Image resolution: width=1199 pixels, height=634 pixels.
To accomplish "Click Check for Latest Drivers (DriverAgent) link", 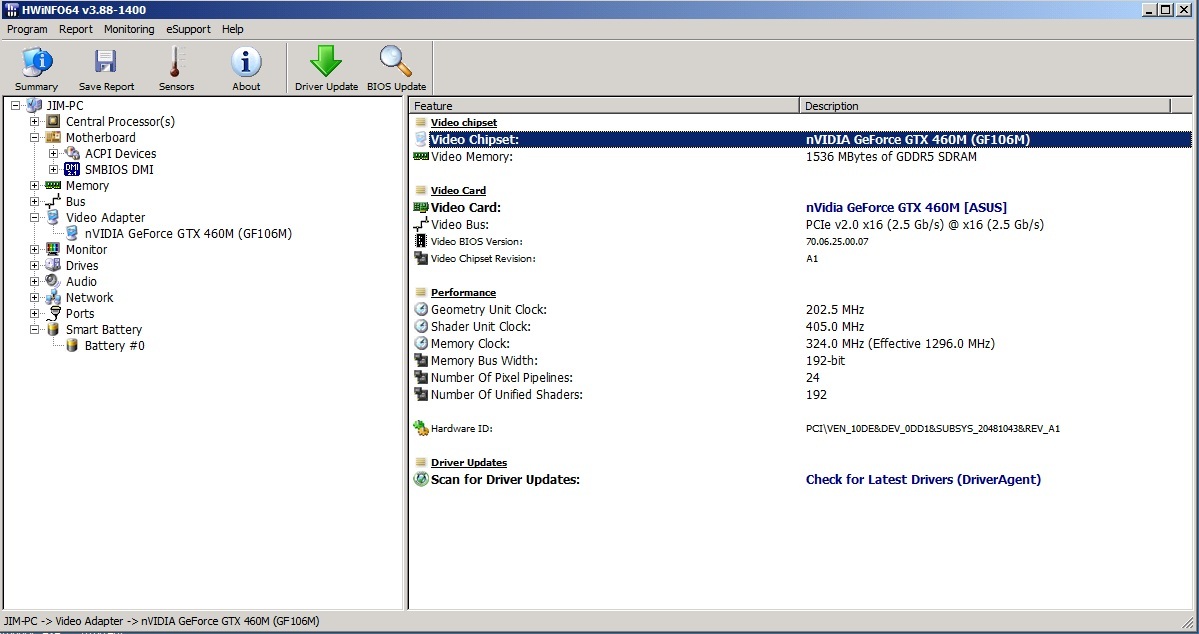I will click(923, 480).
